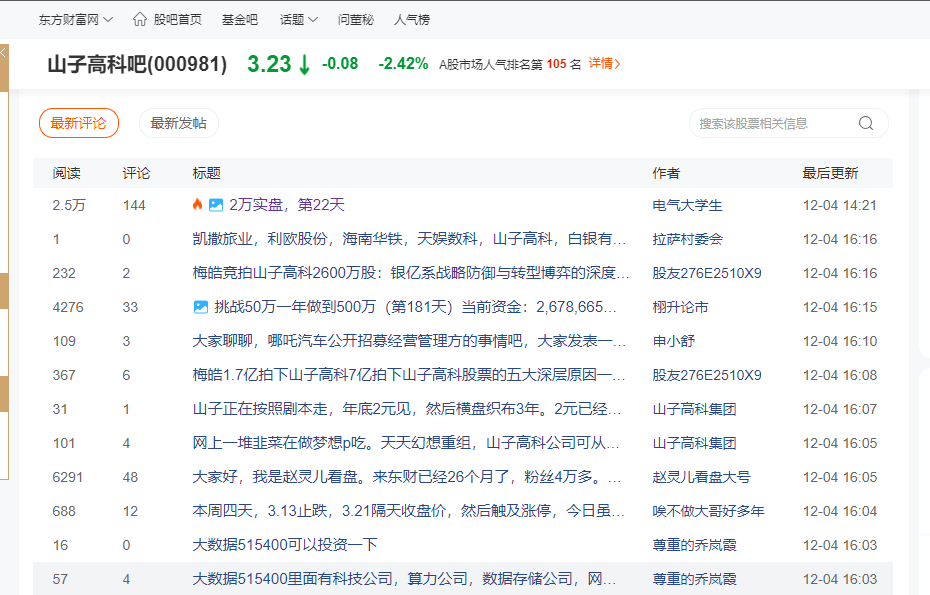Click the 最后更新 column header

(830, 173)
